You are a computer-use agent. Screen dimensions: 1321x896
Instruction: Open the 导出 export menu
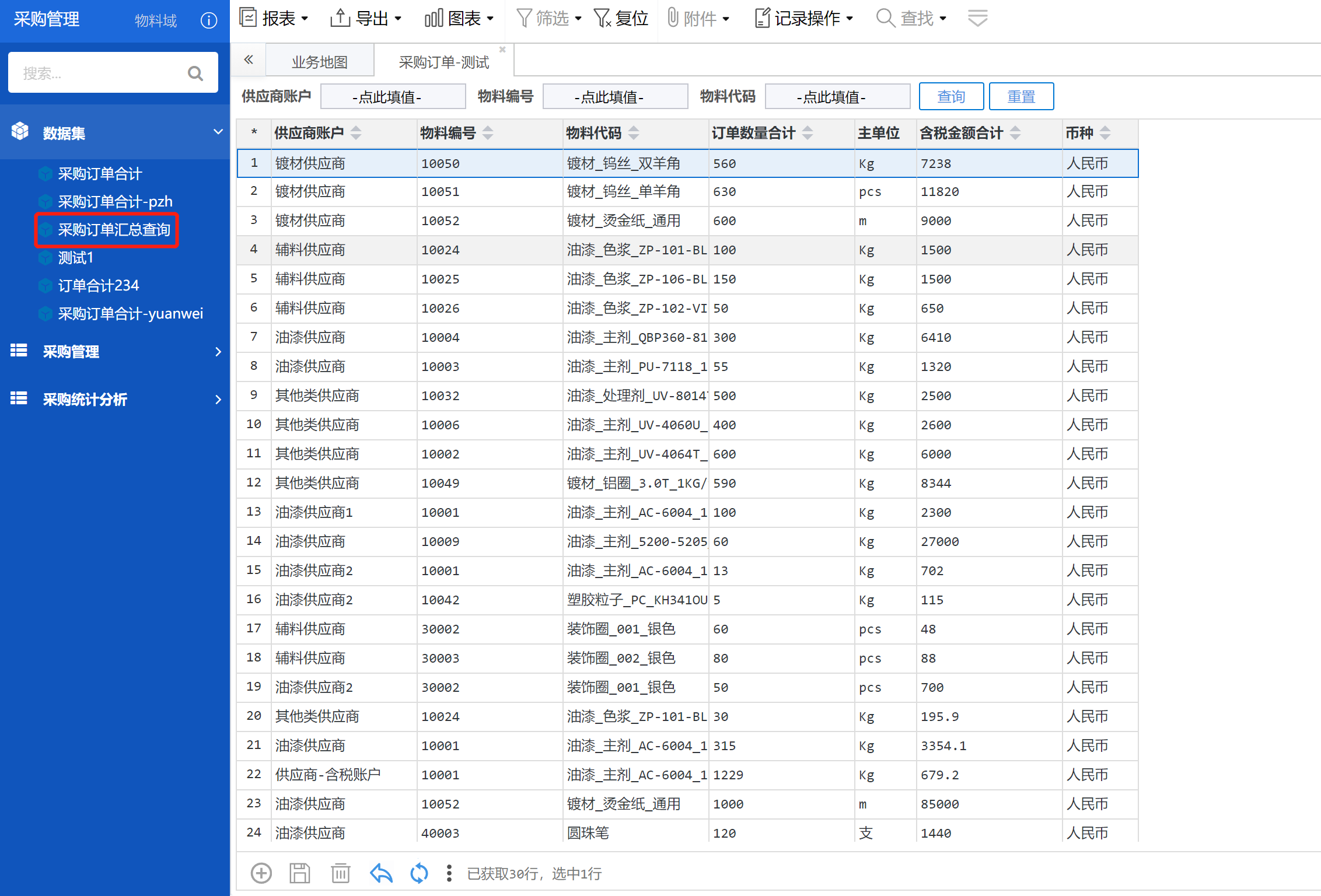(x=366, y=18)
